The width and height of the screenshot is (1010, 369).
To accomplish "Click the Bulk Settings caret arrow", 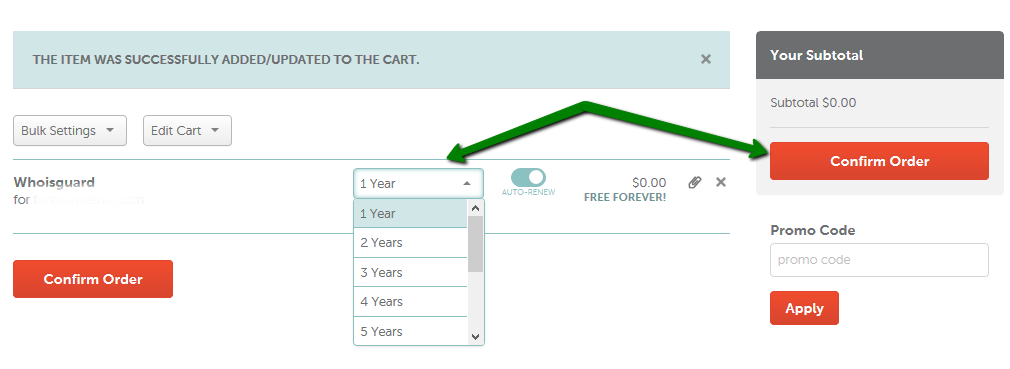I will click(x=110, y=130).
